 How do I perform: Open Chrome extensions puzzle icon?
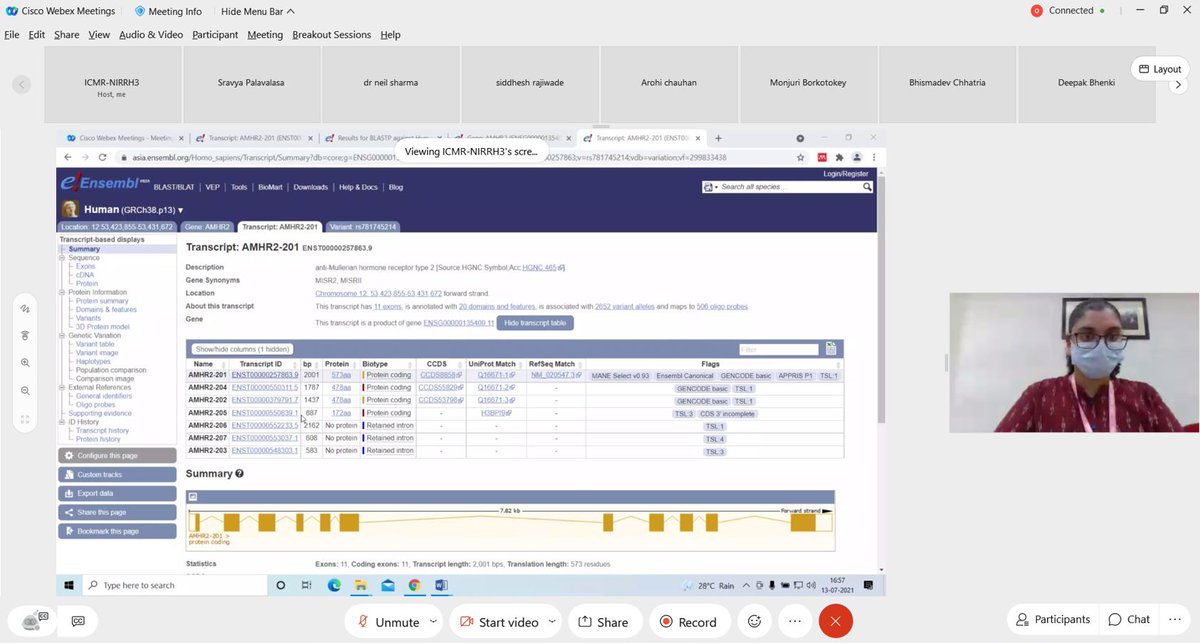point(838,157)
